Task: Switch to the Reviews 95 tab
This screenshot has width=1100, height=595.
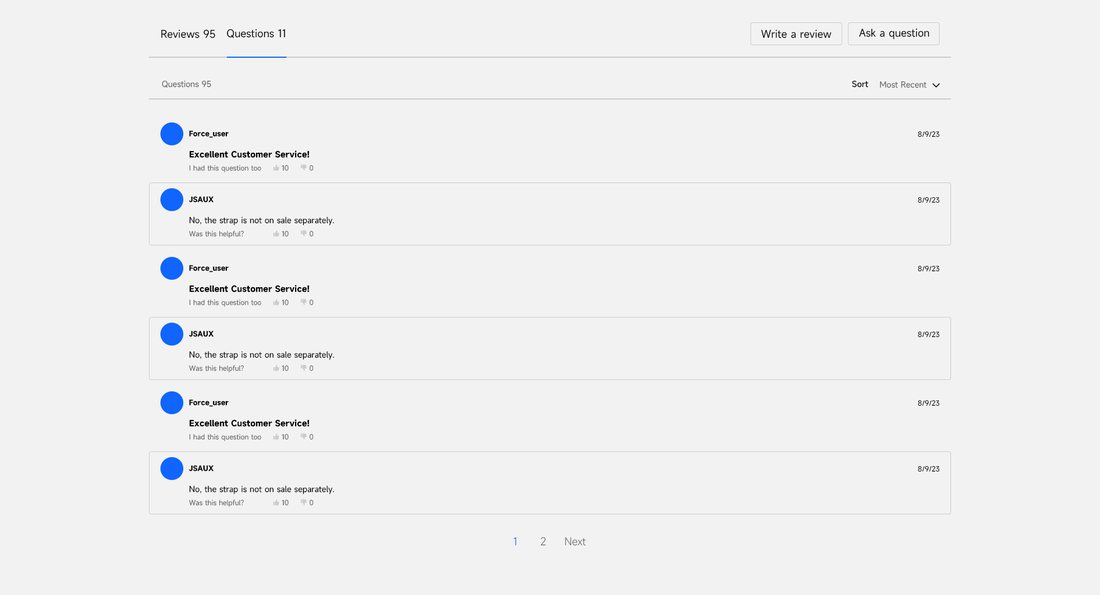Action: 187,34
